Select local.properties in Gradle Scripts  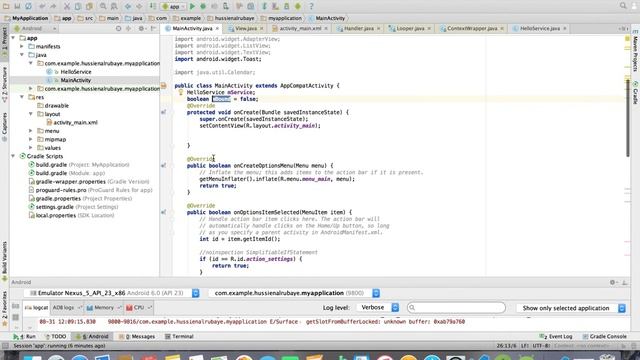(x=56, y=215)
